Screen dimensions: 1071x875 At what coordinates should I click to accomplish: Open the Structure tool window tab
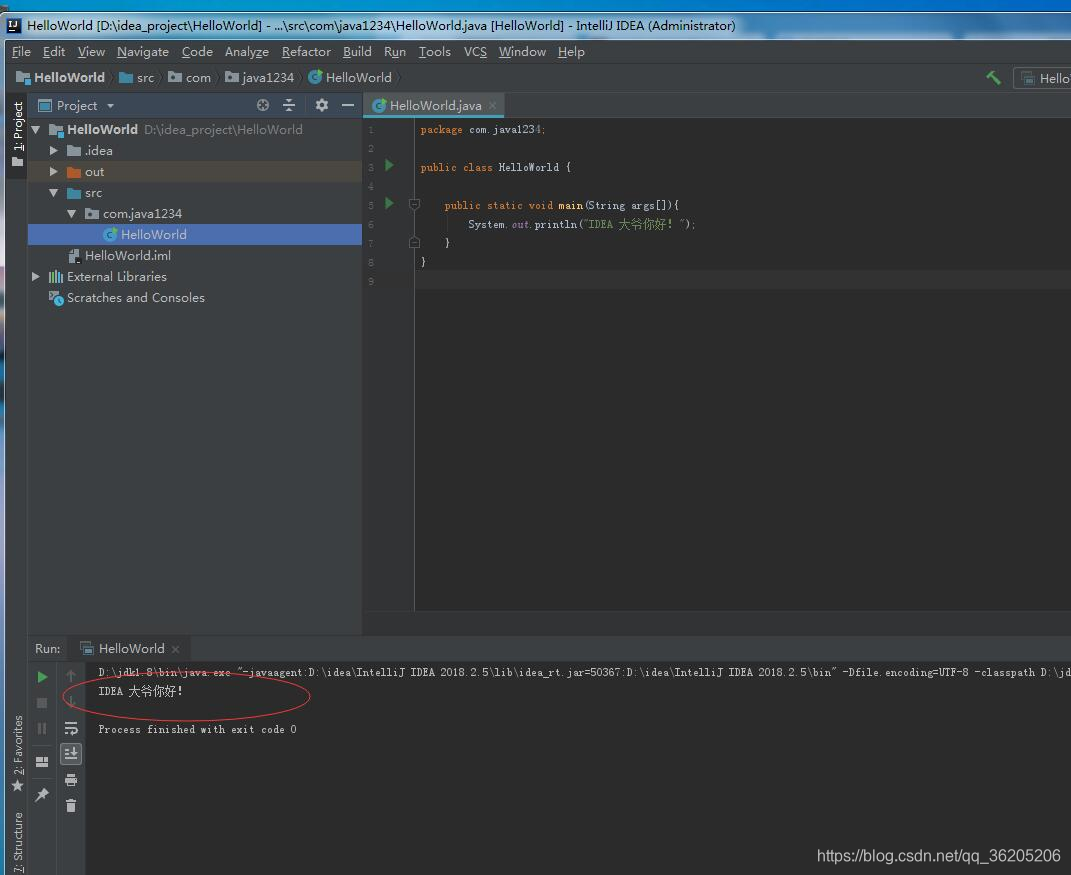[17, 842]
